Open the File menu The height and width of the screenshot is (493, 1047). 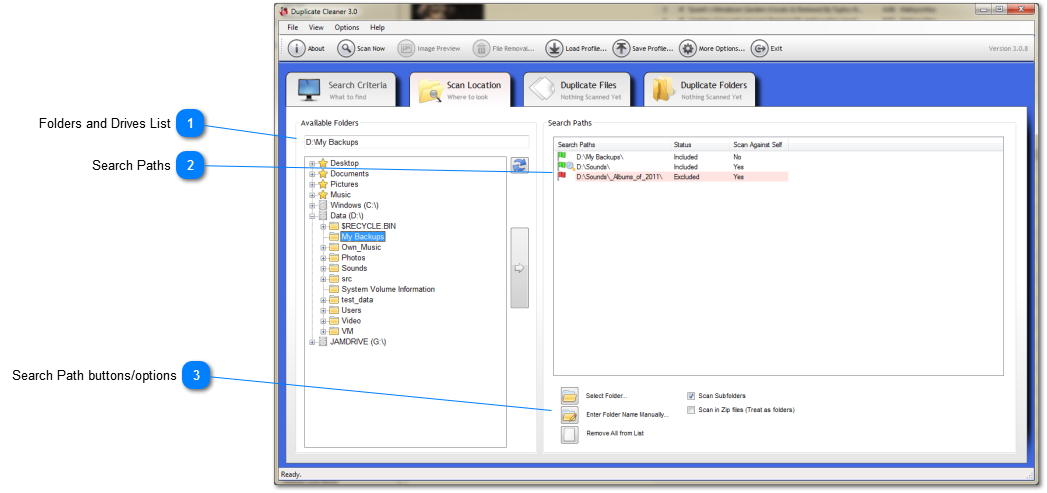(292, 27)
